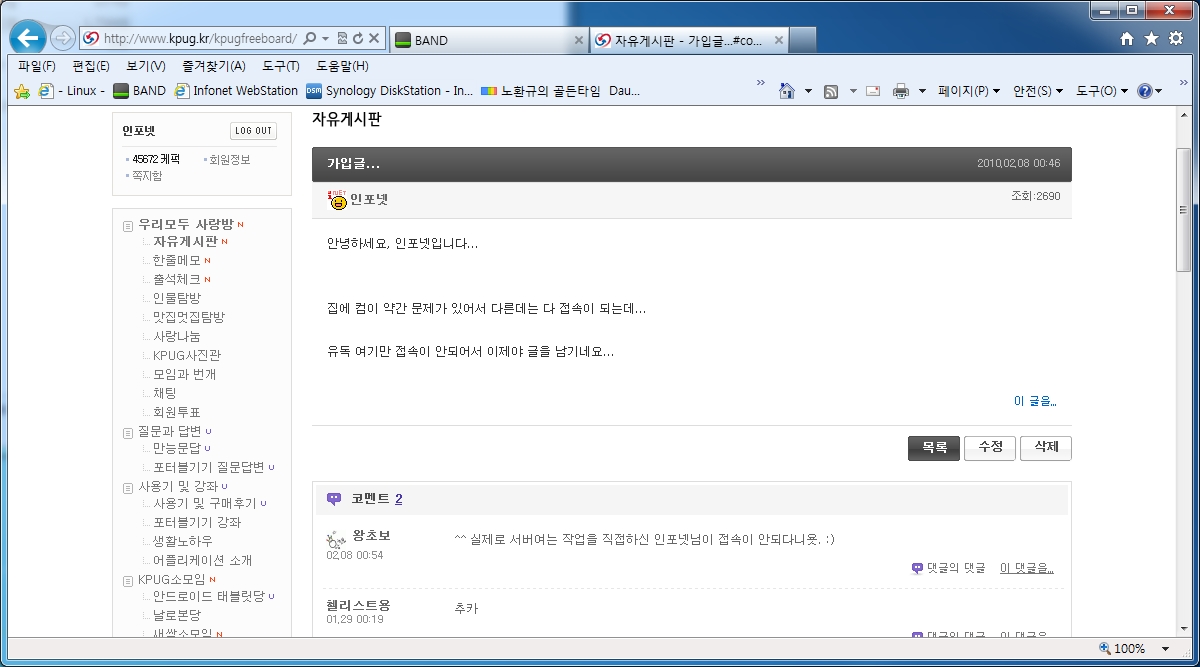Expand the feeds dropdown arrow
The width and height of the screenshot is (1200, 667).
pyautogui.click(x=853, y=91)
